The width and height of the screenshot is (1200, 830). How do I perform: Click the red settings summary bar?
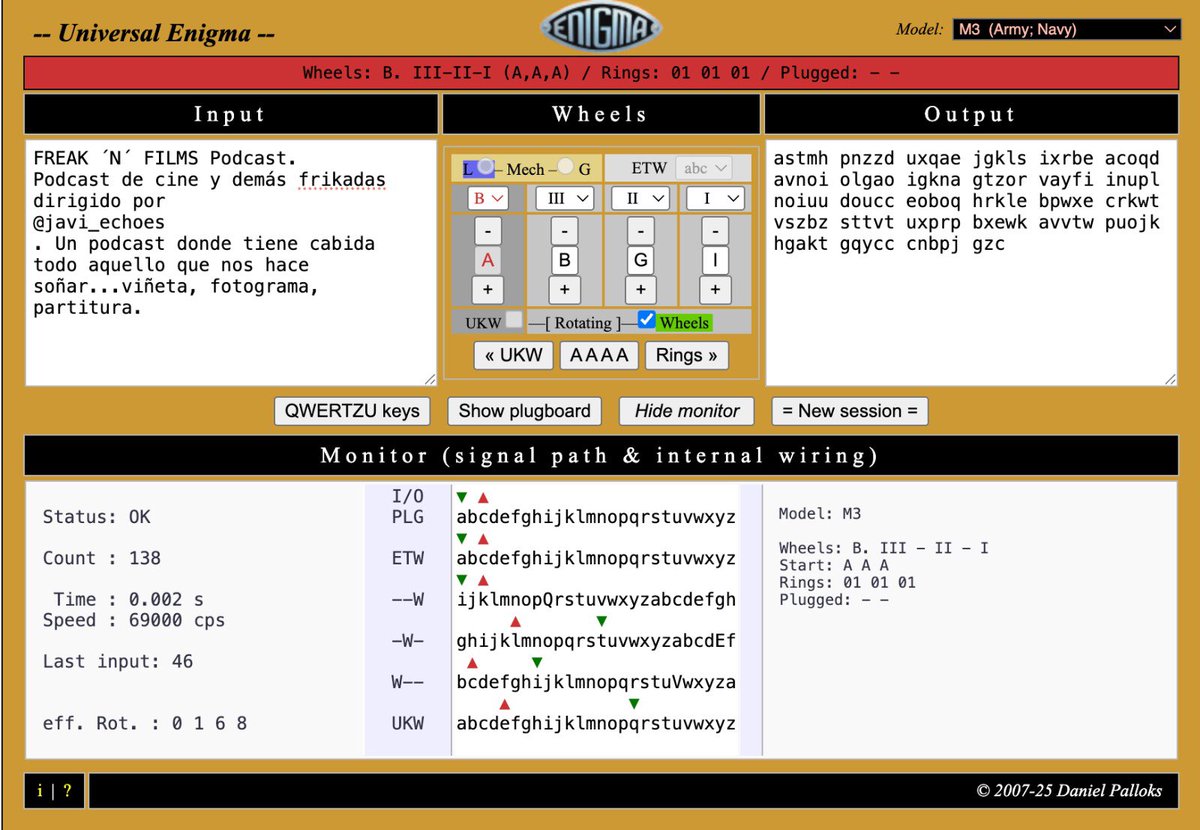tap(601, 73)
